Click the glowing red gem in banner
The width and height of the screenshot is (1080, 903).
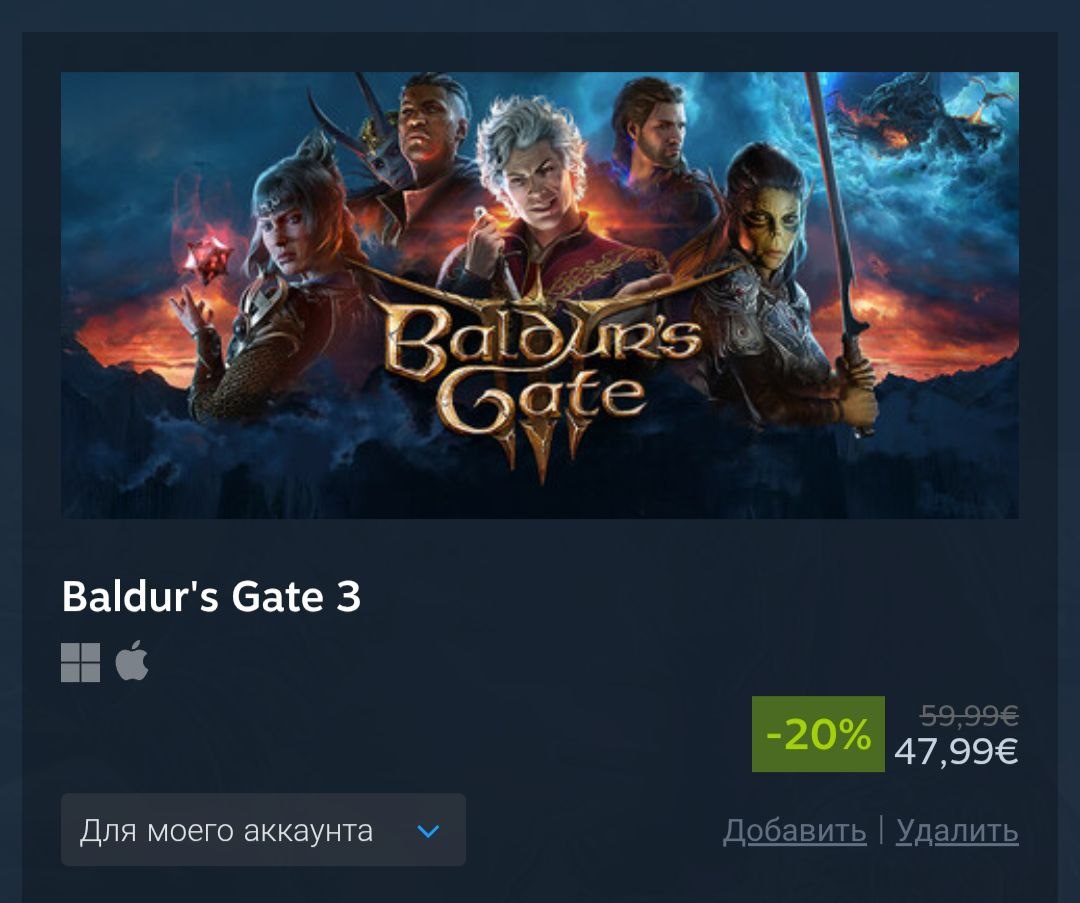[207, 258]
